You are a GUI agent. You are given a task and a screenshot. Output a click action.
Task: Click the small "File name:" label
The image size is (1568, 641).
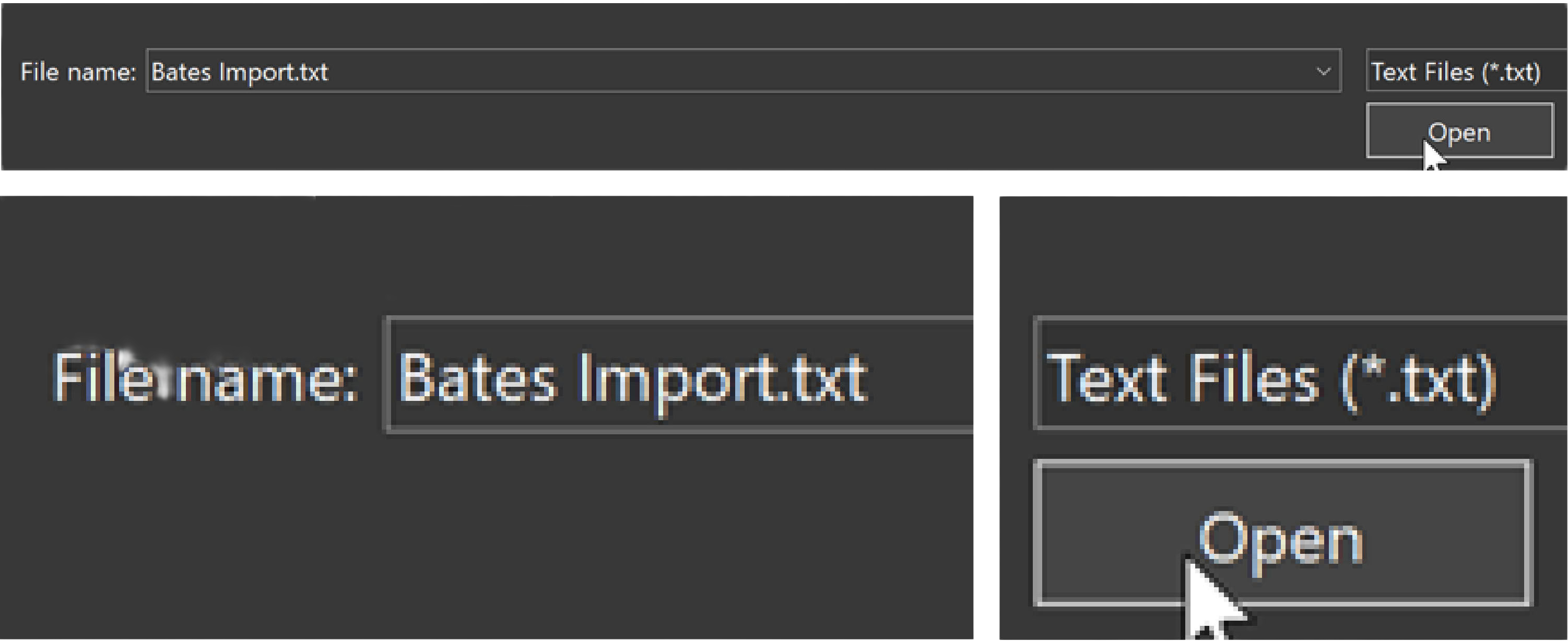(78, 72)
